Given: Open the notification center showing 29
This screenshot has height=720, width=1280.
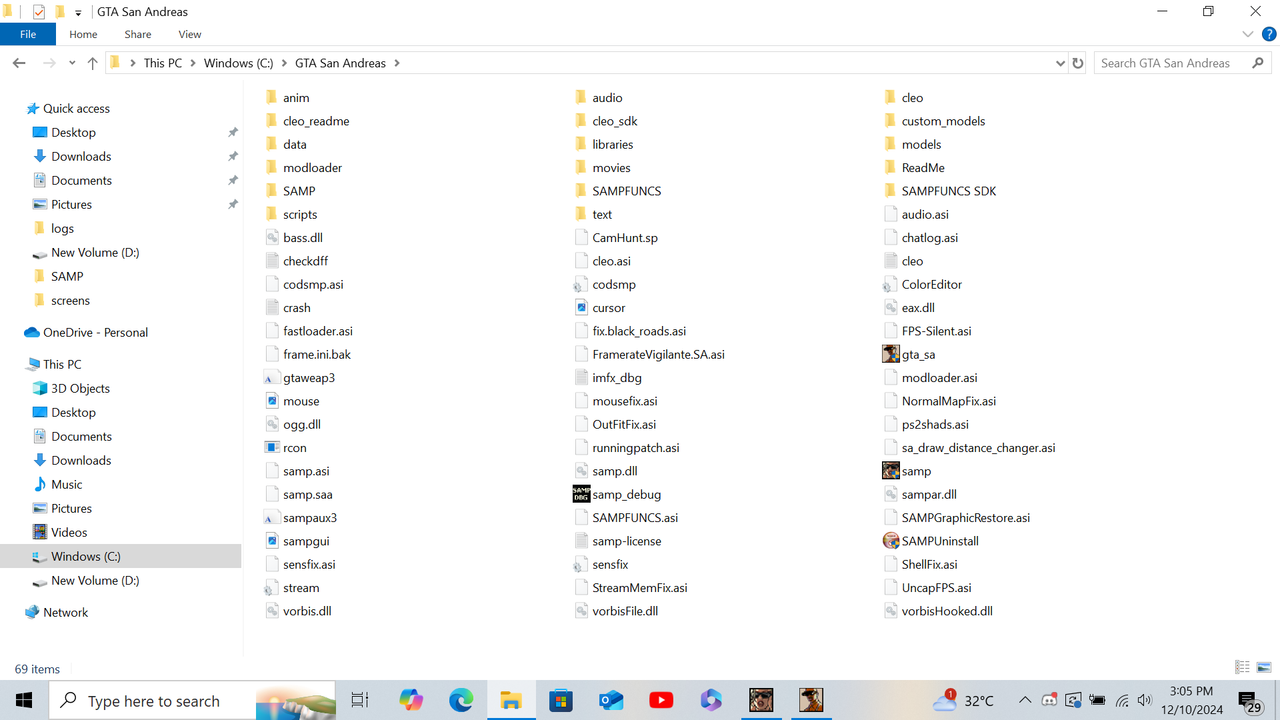Looking at the screenshot, I should (1249, 700).
